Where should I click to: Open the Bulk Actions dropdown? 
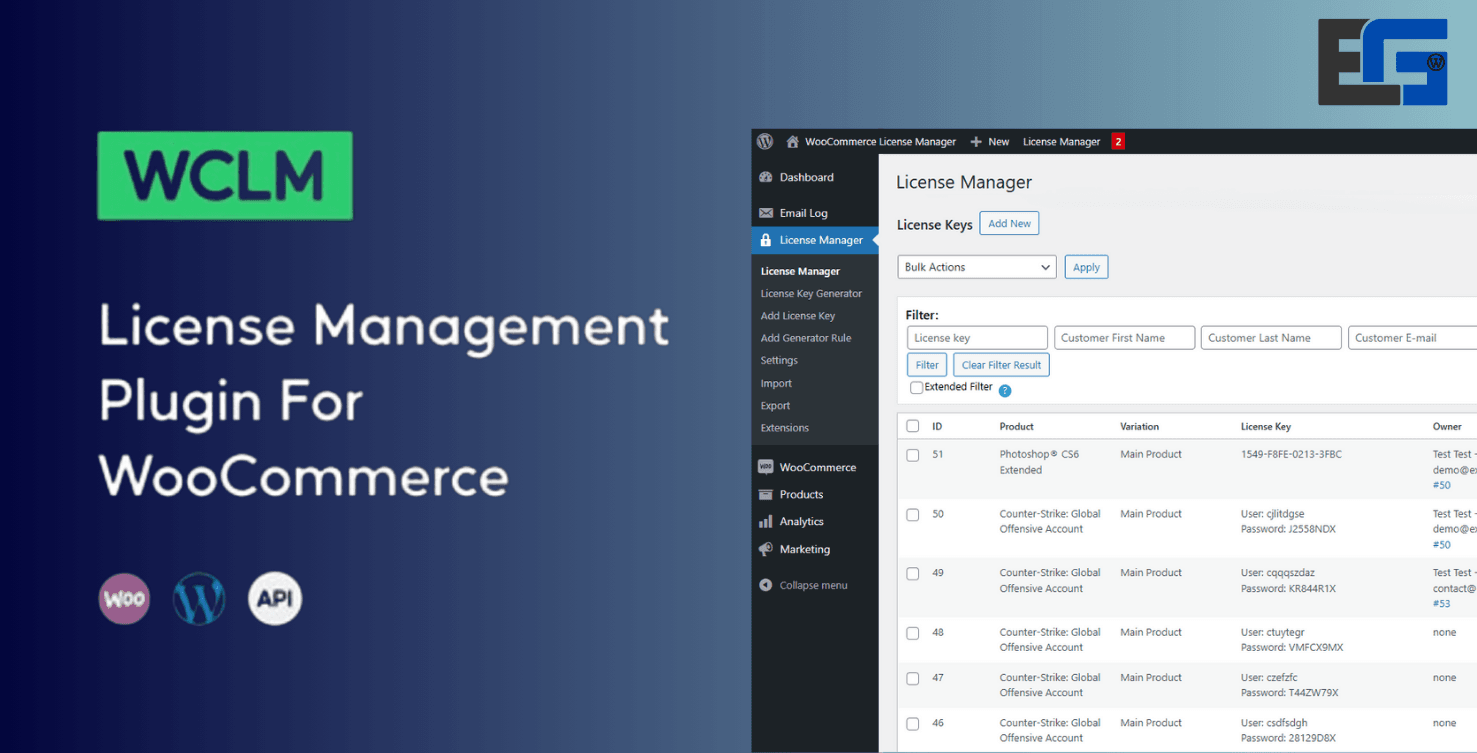tap(976, 267)
